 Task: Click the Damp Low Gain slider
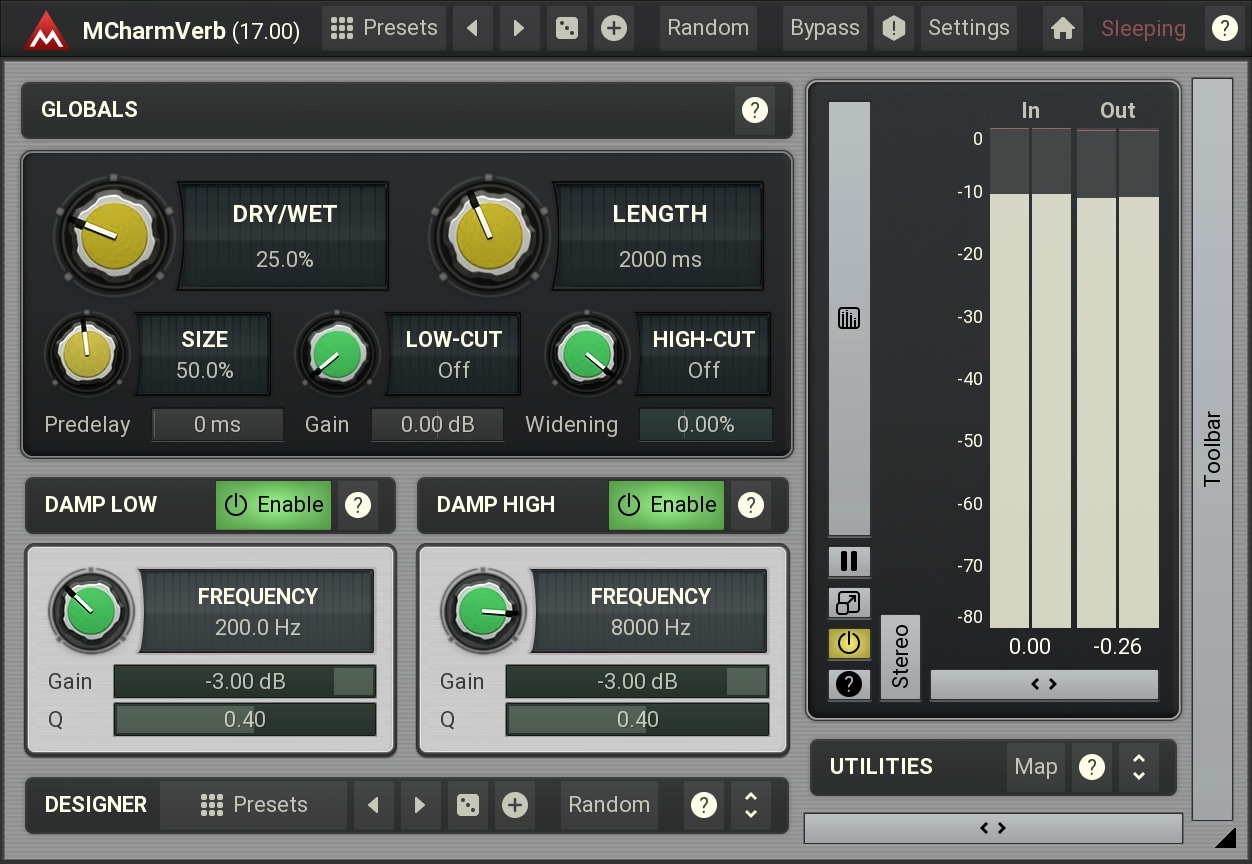point(245,682)
